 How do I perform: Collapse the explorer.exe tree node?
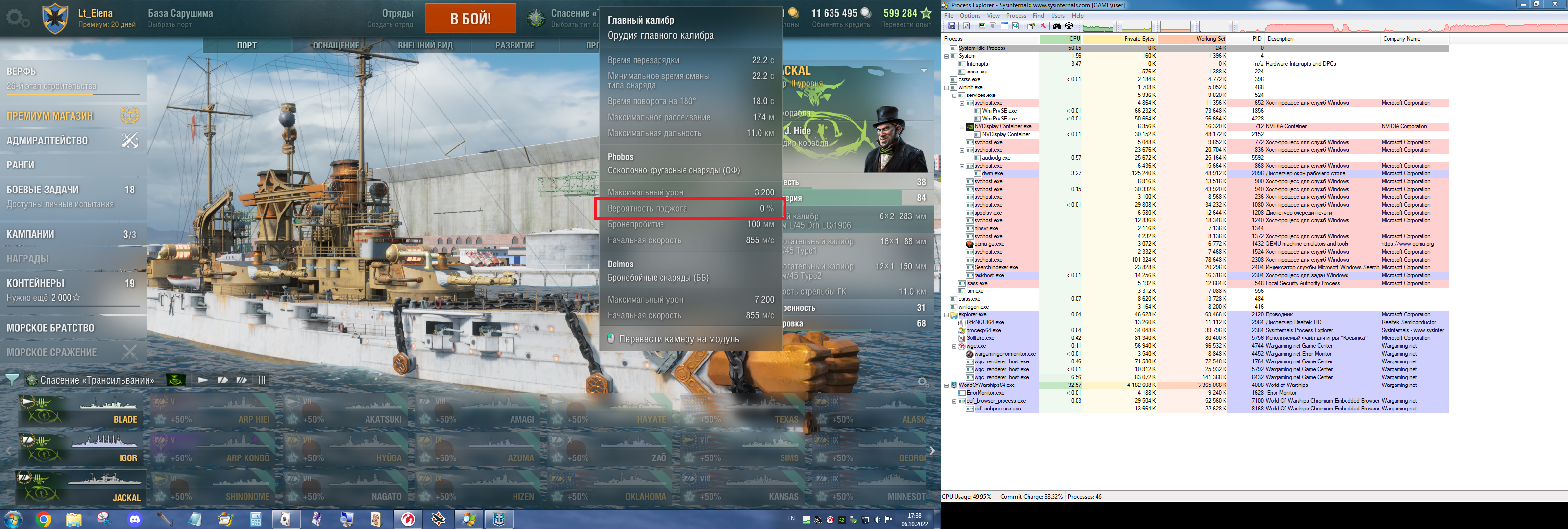point(946,315)
